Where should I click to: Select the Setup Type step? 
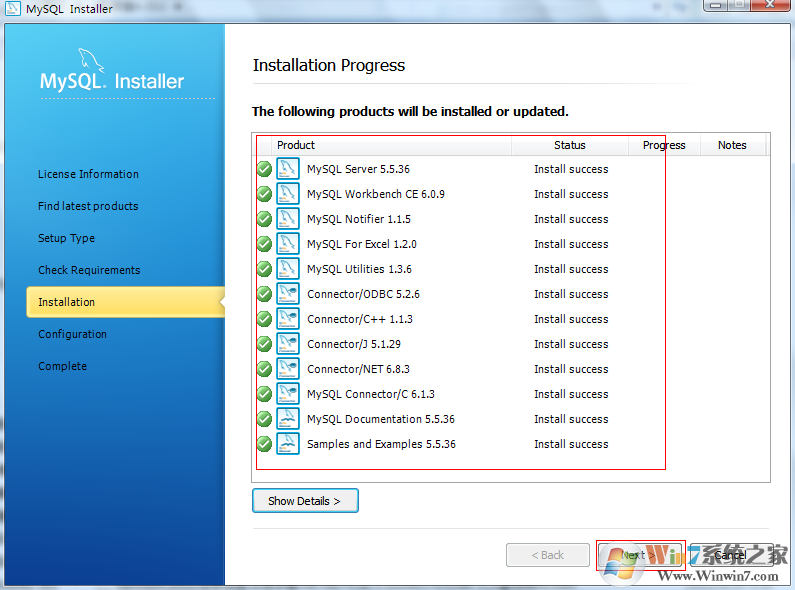[66, 238]
